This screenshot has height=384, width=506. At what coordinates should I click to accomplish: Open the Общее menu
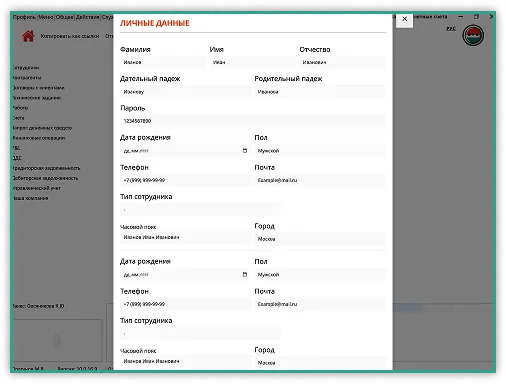[64, 17]
